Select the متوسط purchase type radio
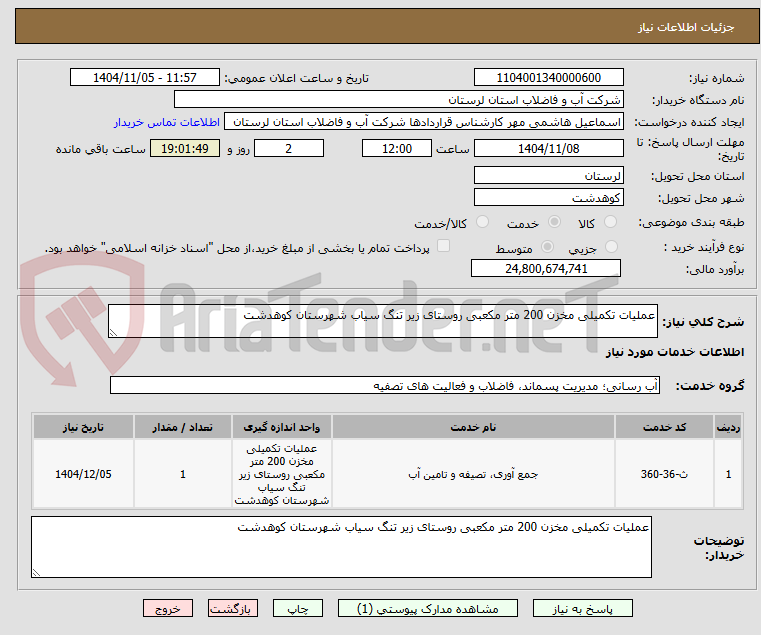 547,247
